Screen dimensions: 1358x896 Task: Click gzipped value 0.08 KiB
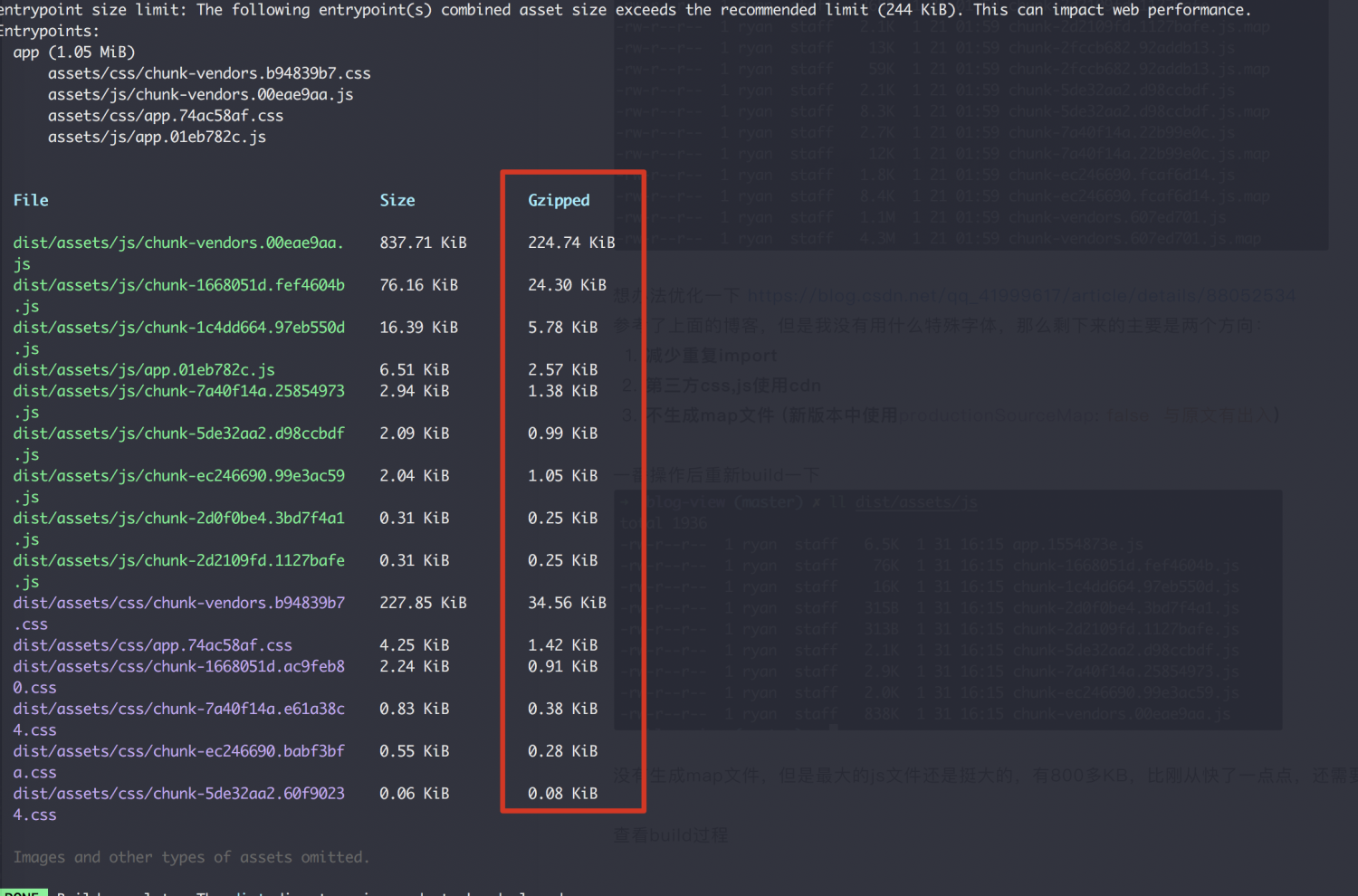click(x=563, y=794)
